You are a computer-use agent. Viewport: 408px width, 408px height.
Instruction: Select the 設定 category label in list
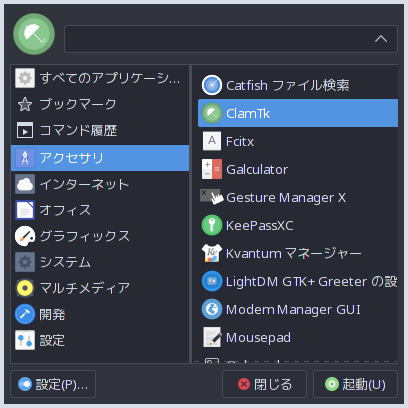(52, 341)
